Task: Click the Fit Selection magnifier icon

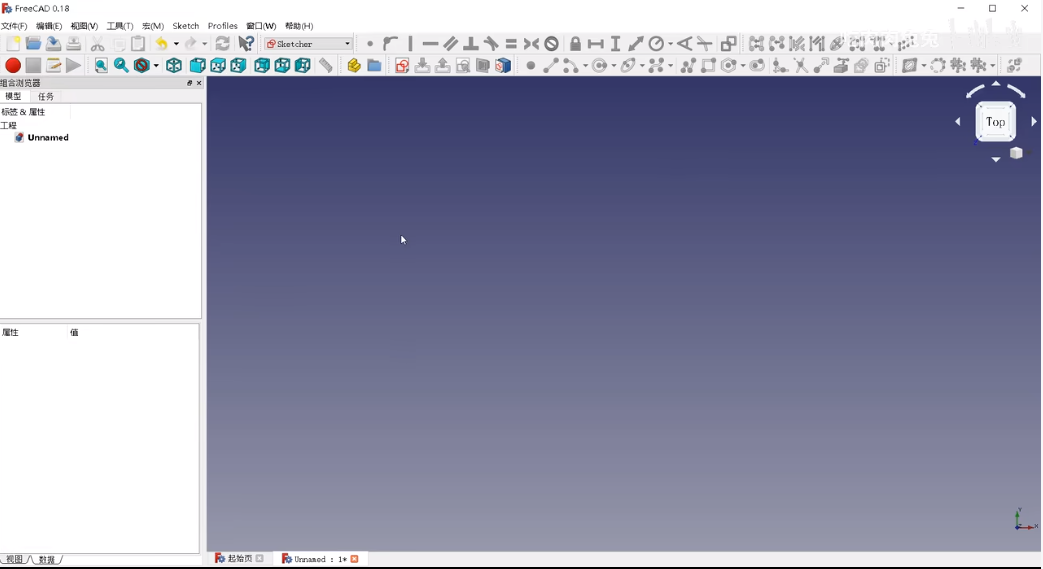Action: (121, 65)
